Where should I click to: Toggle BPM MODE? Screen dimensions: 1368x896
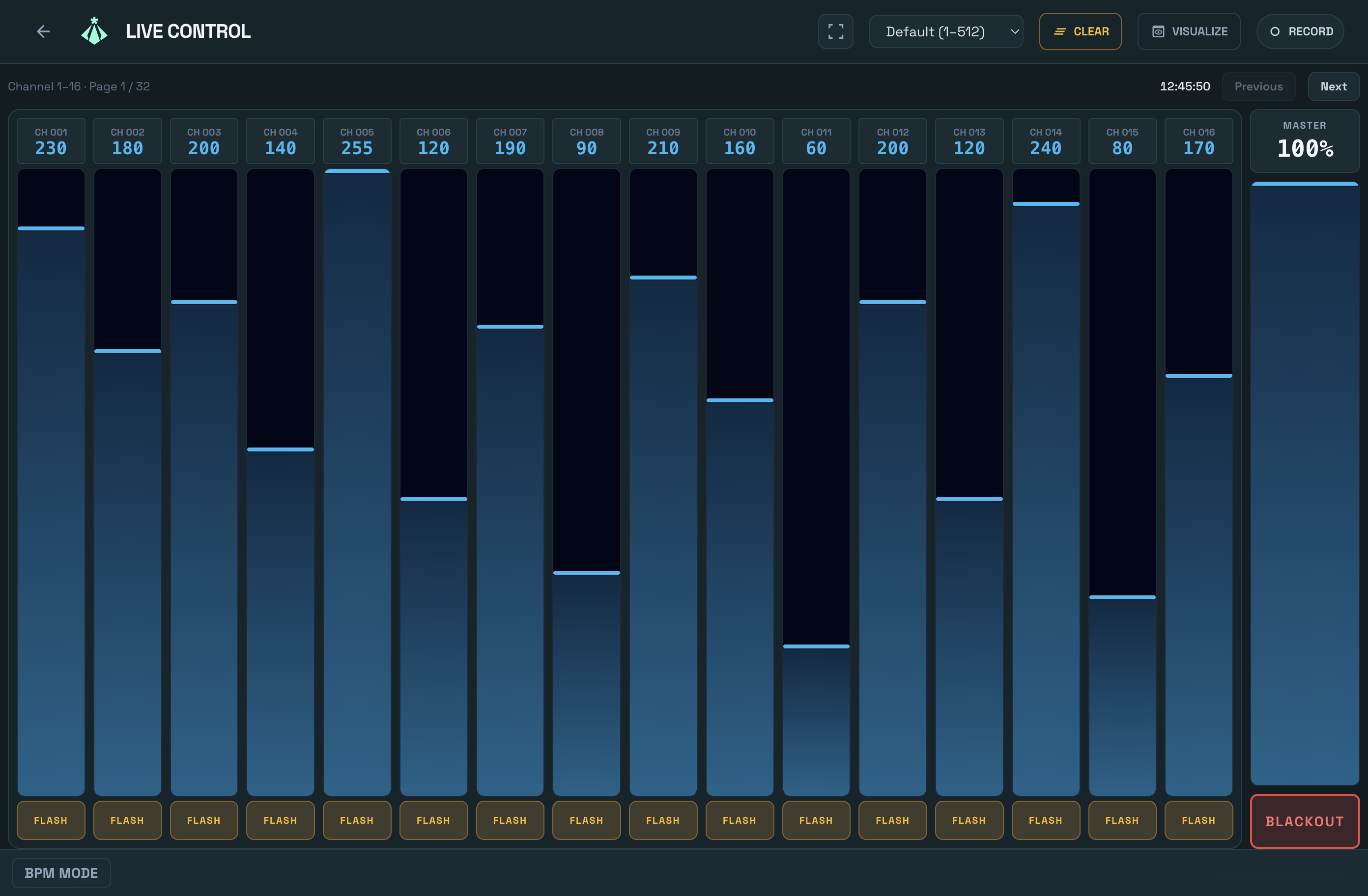[61, 872]
